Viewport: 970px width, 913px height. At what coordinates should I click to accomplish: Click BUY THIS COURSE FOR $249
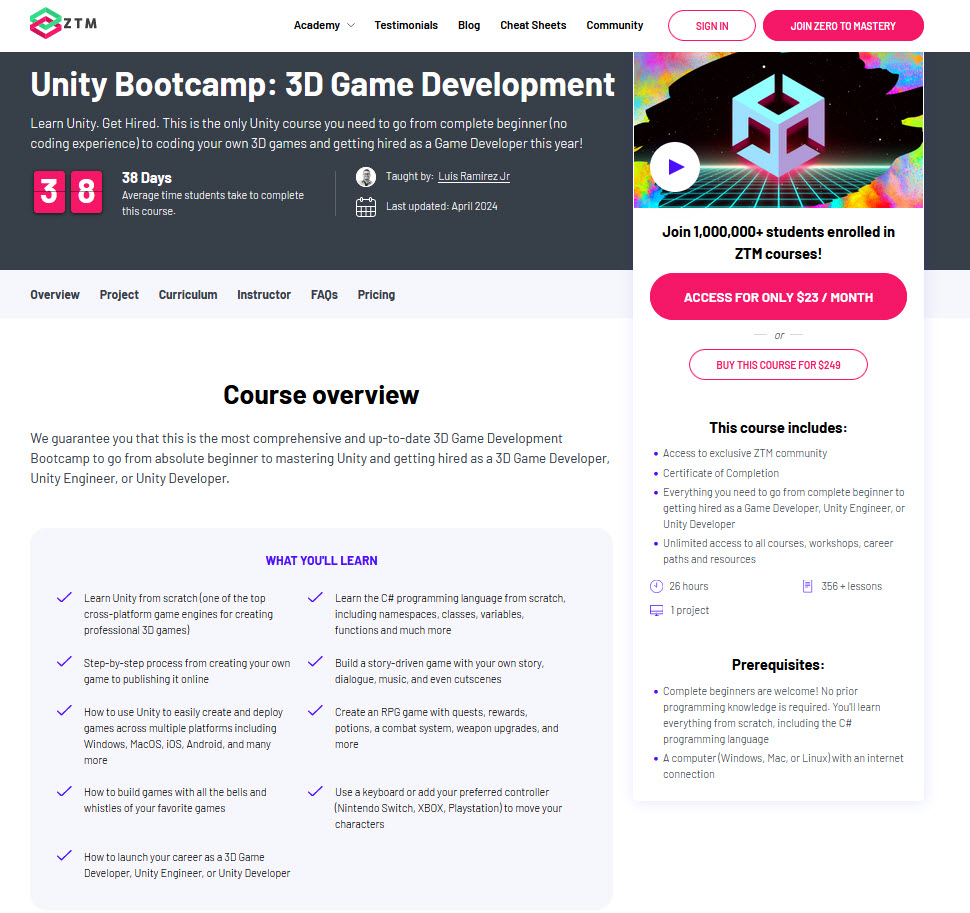778,365
